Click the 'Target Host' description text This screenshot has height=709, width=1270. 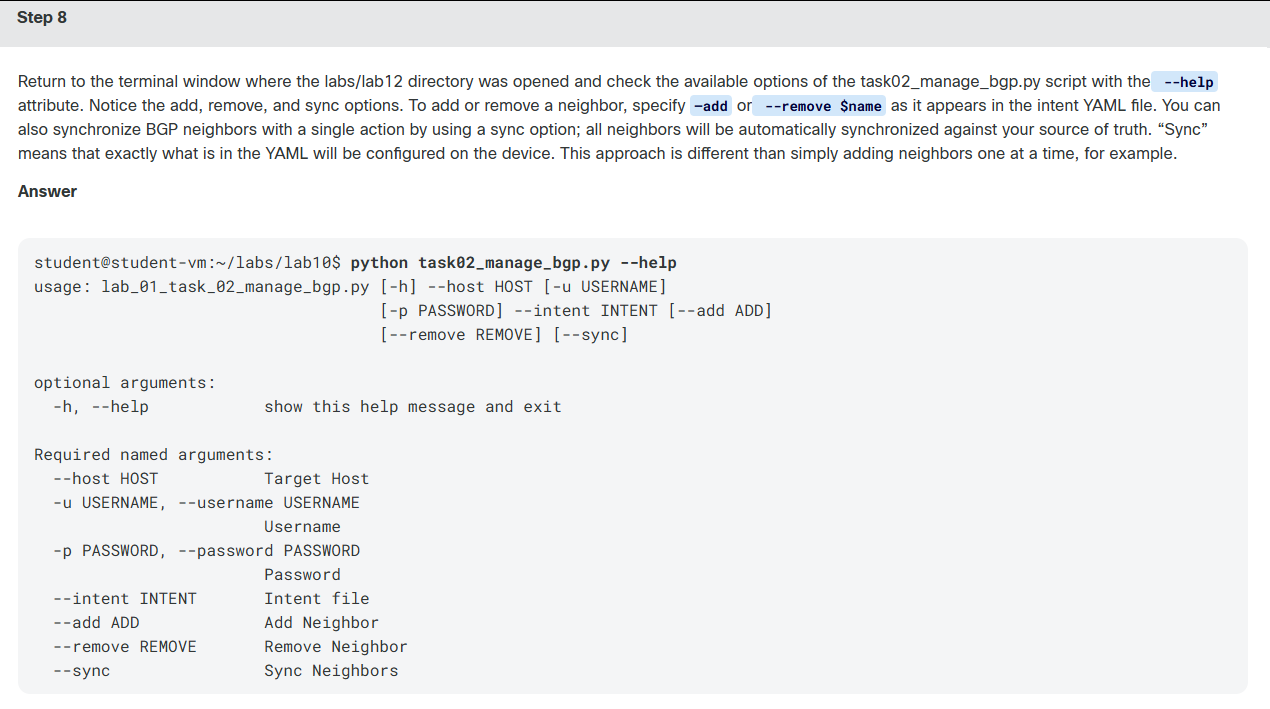[x=317, y=479]
